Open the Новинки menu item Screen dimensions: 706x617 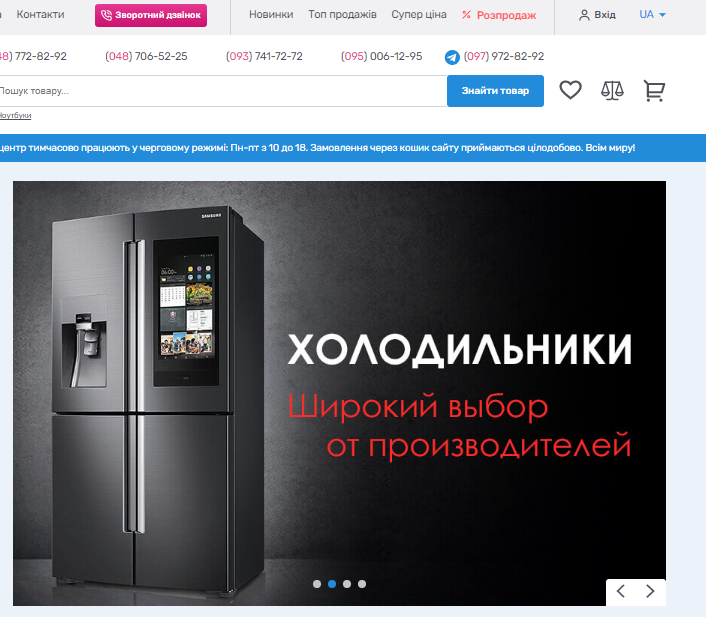271,14
